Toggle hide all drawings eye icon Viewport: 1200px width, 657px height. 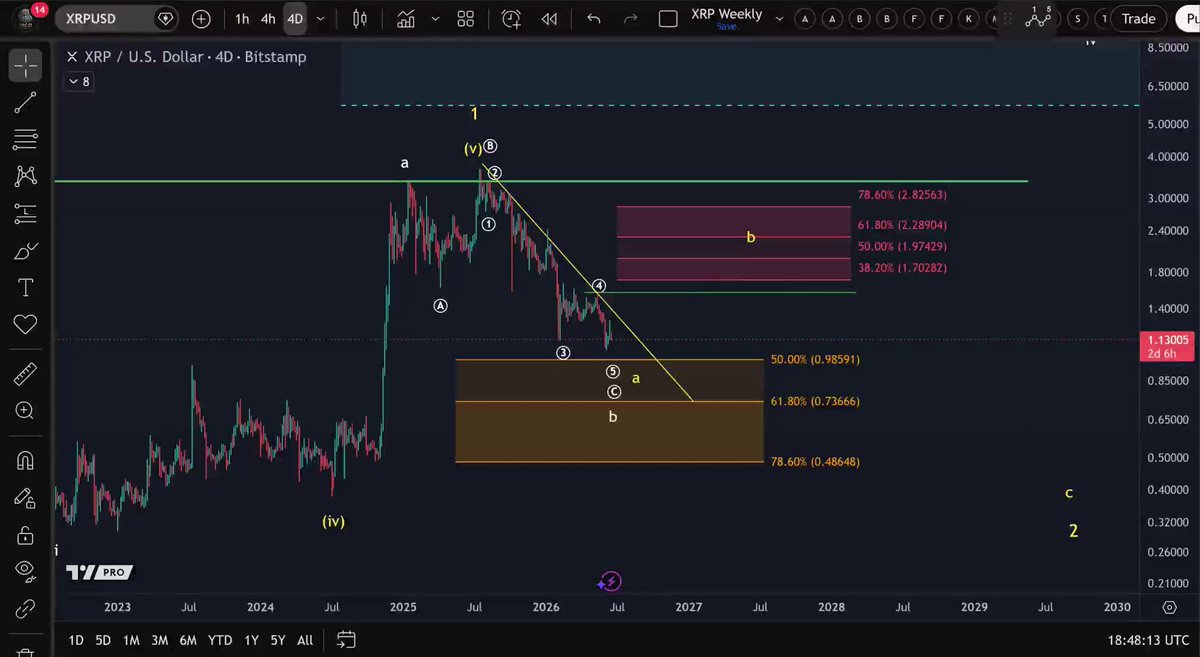(x=25, y=571)
